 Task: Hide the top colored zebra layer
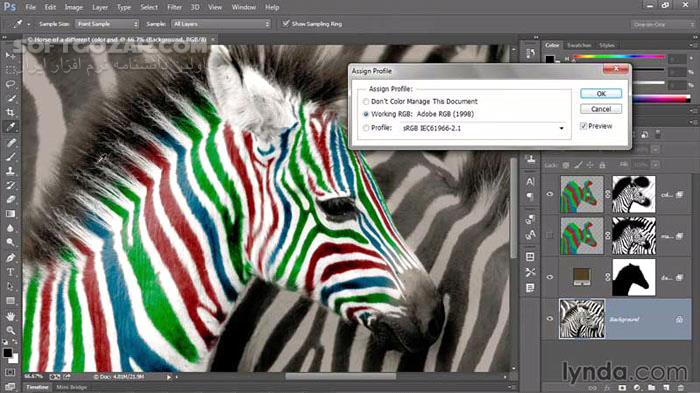point(550,194)
